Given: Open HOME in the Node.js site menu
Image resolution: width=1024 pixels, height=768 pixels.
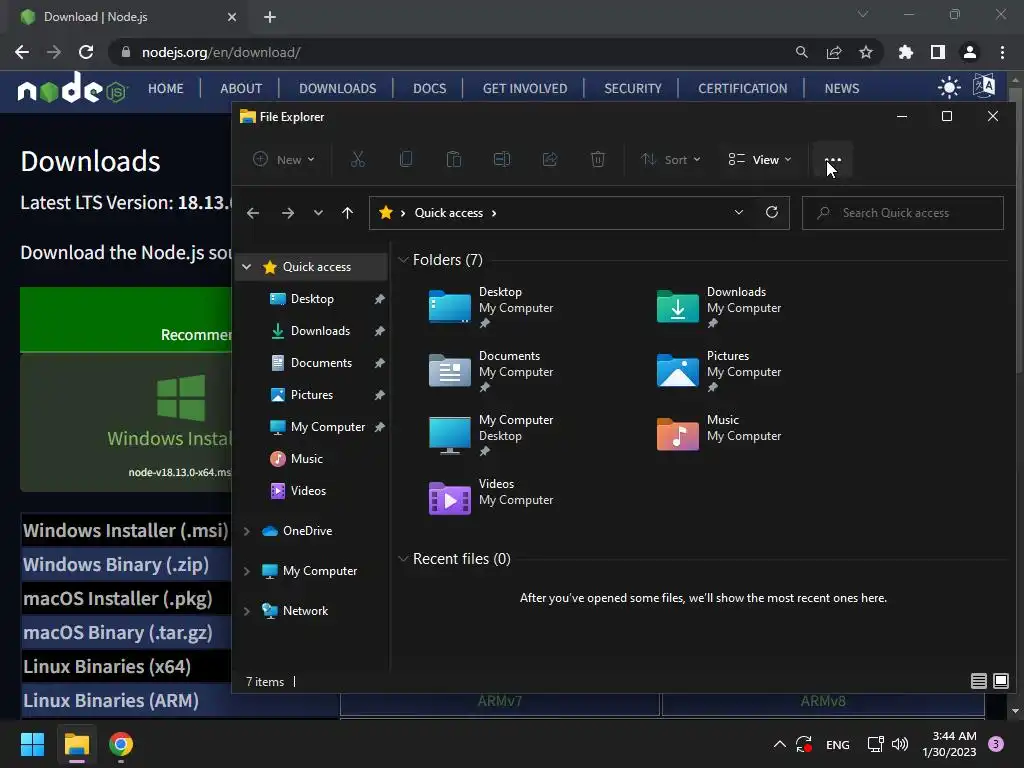Looking at the screenshot, I should click(x=166, y=88).
